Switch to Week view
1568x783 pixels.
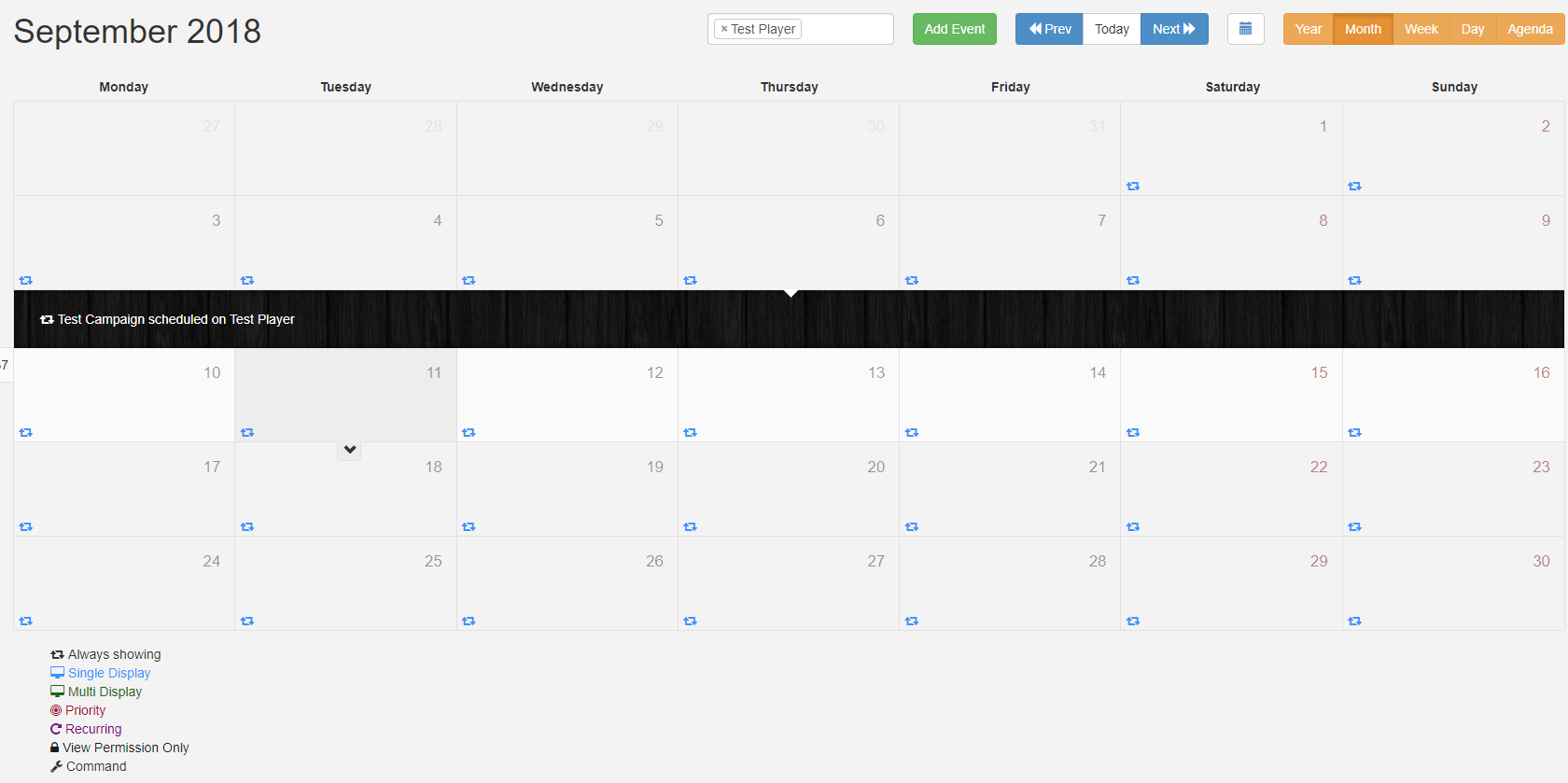pos(1421,29)
